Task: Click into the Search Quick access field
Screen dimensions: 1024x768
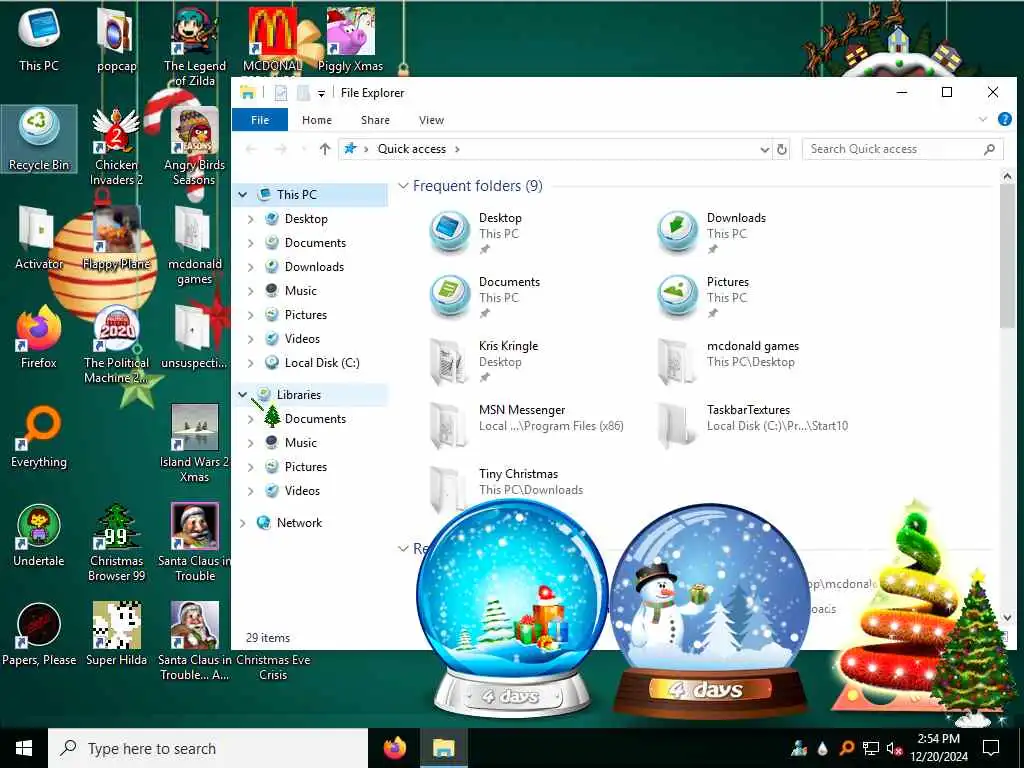Action: (x=902, y=149)
